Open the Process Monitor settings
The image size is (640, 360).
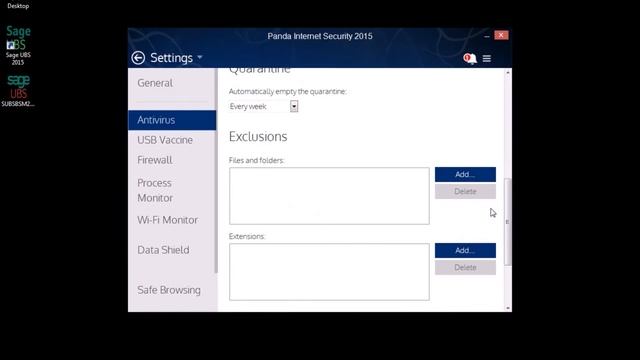tap(155, 190)
